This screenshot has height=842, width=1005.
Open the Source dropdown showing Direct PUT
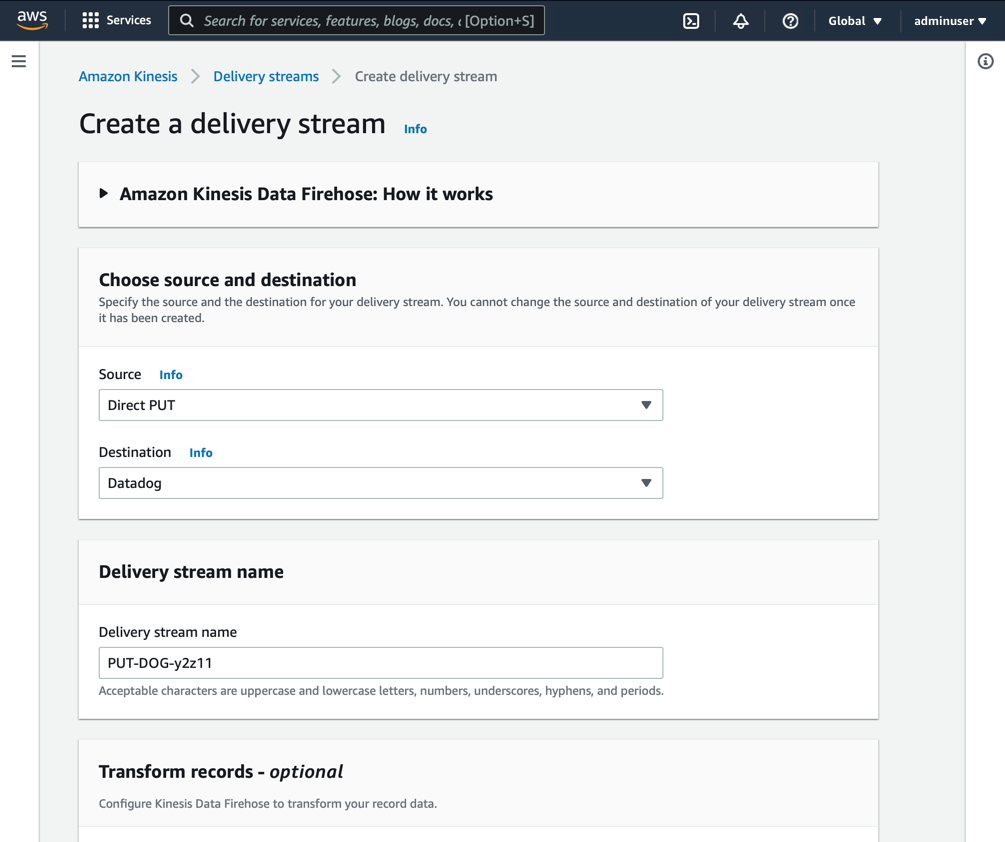[x=380, y=405]
